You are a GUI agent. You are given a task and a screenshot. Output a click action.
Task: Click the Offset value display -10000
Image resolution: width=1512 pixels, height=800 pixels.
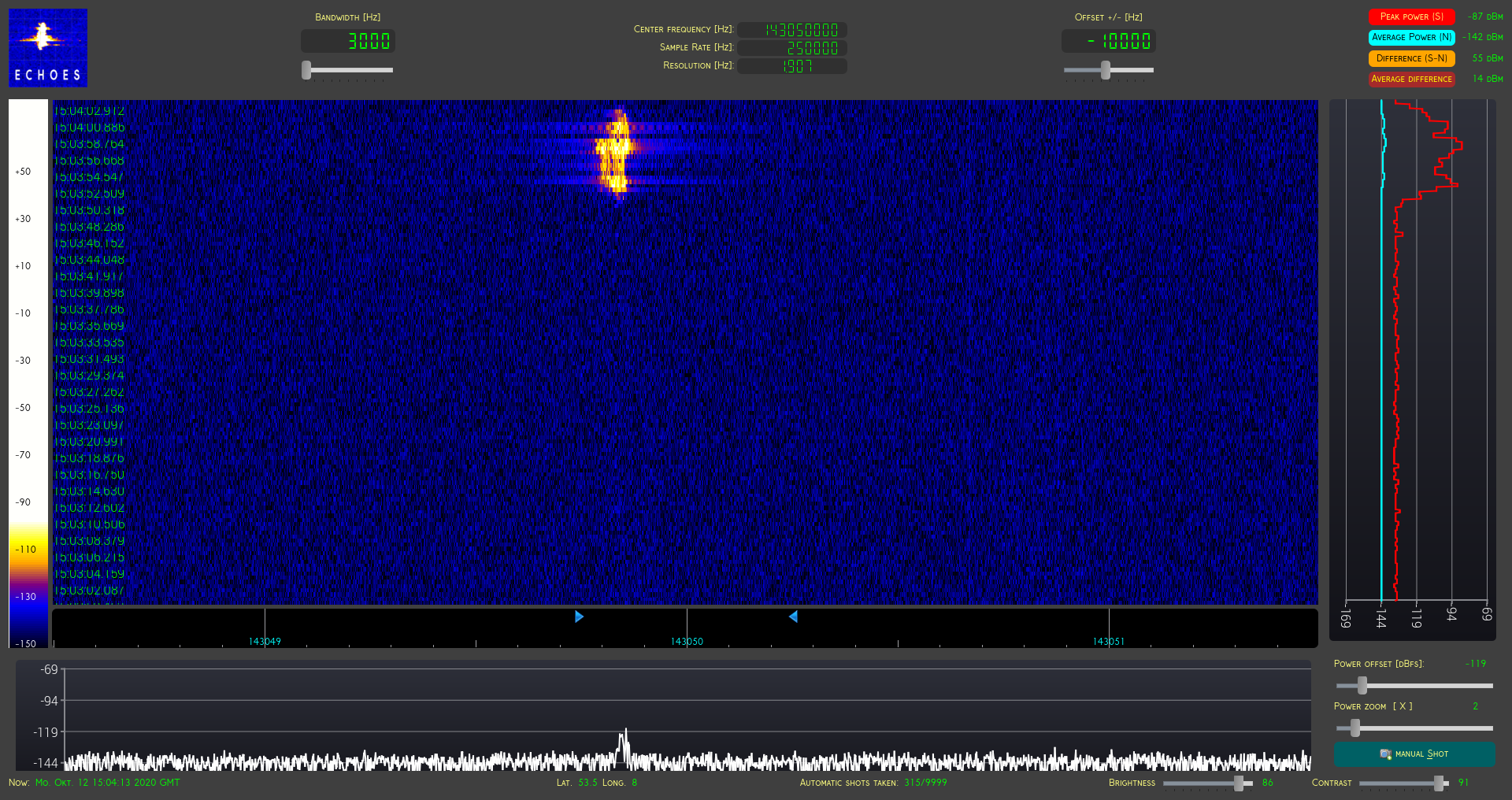(1109, 41)
